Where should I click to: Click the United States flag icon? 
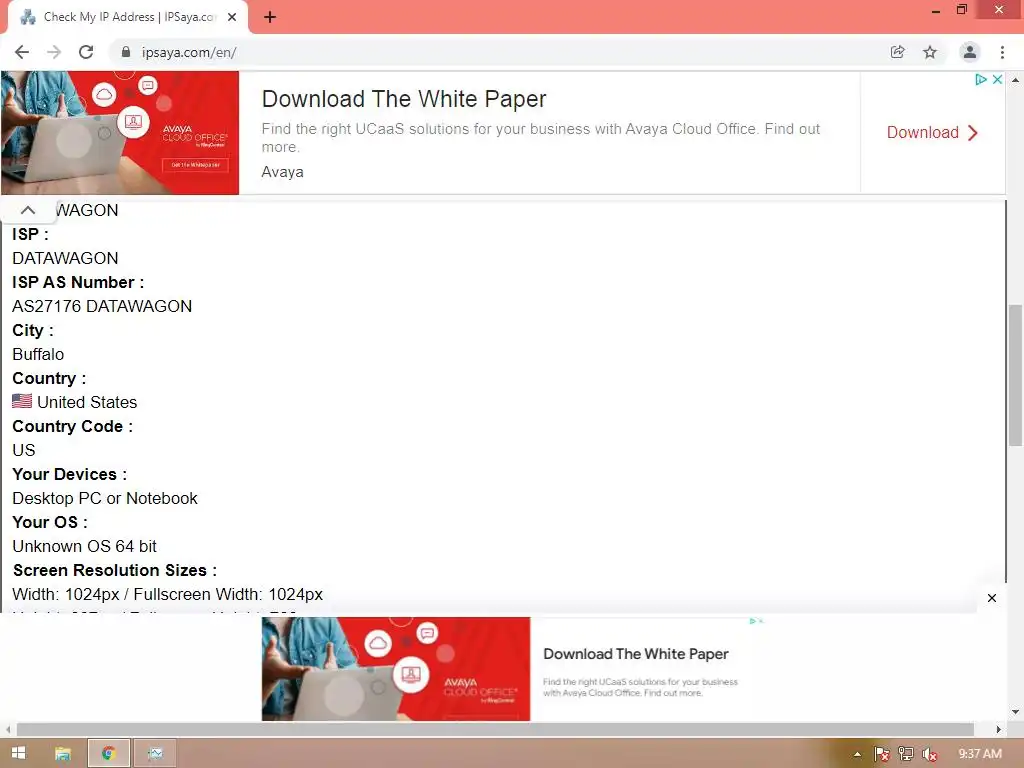click(22, 401)
